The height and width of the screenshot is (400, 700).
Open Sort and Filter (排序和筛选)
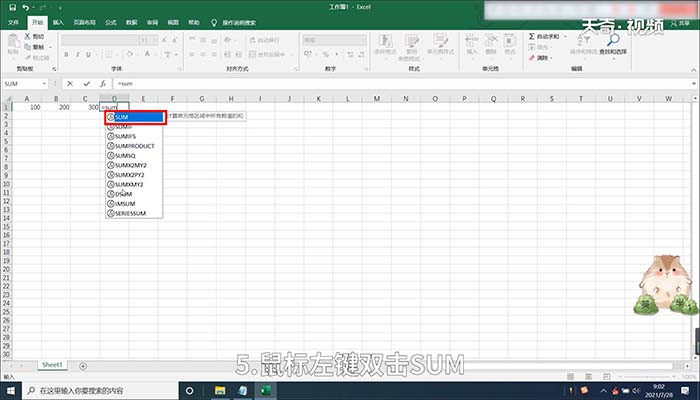click(583, 45)
